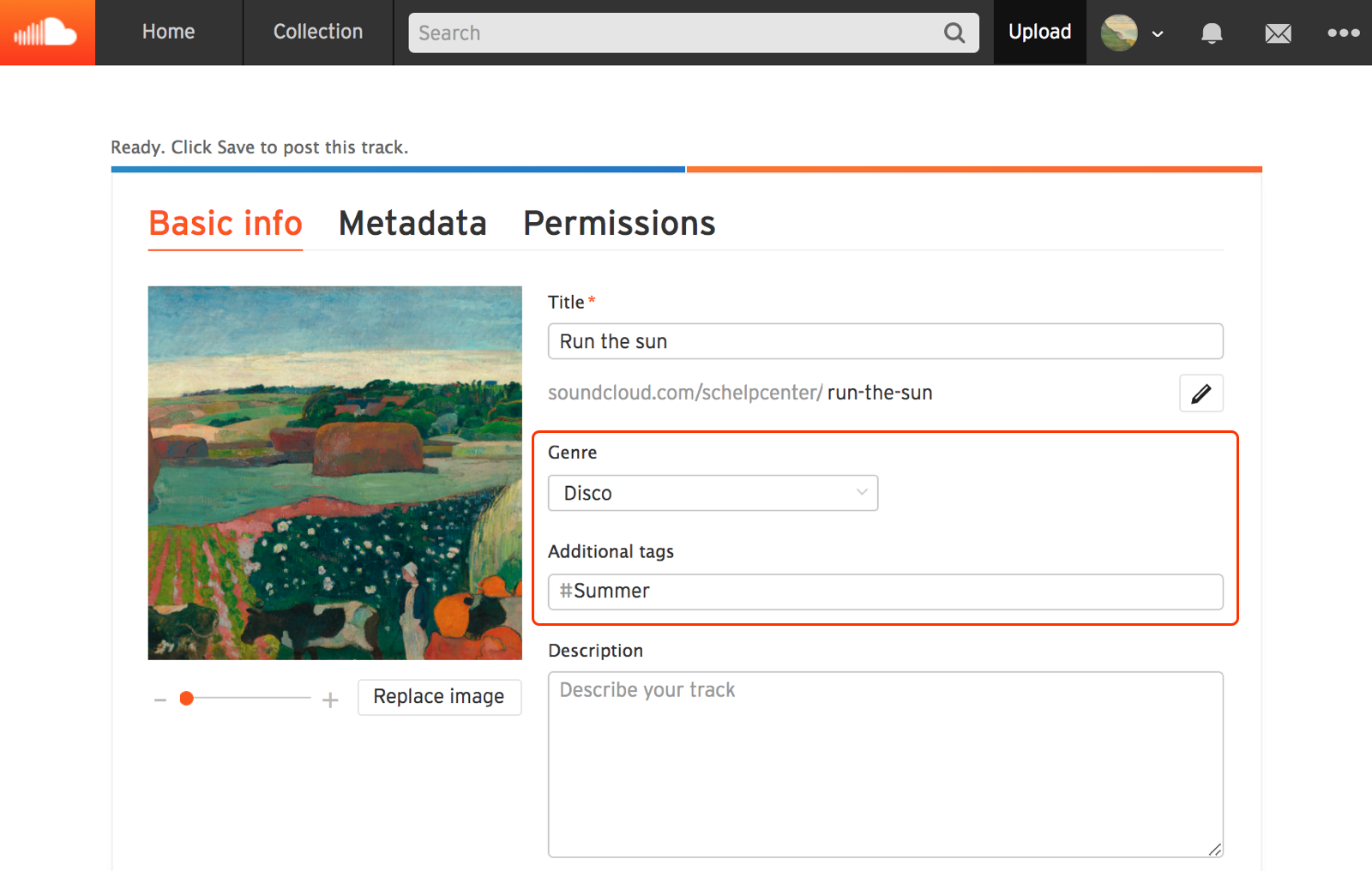Click the minus icon to zoom out artwork
The width and height of the screenshot is (1372, 871).
159,699
